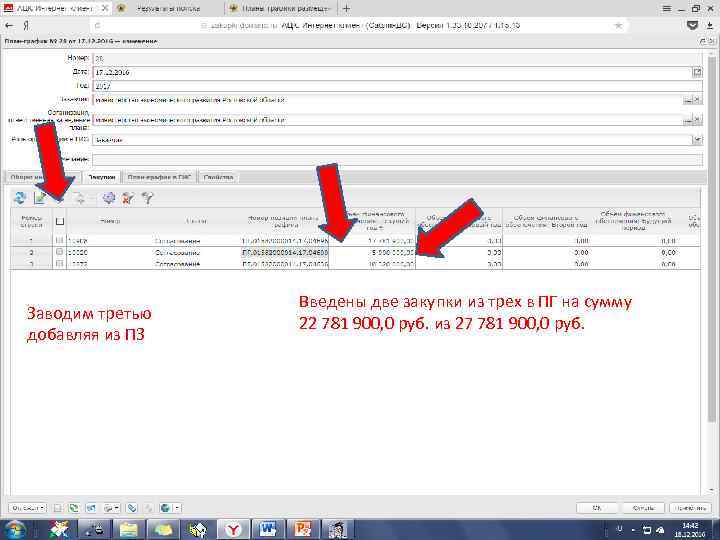Image resolution: width=720 pixels, height=540 pixels.
Task: Switch to the Закупки tab
Action: click(102, 177)
